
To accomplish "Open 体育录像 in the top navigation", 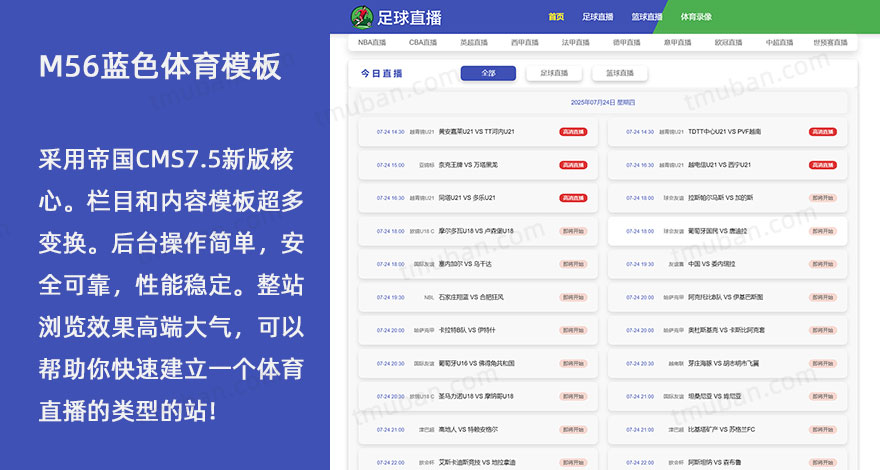I will click(x=696, y=17).
